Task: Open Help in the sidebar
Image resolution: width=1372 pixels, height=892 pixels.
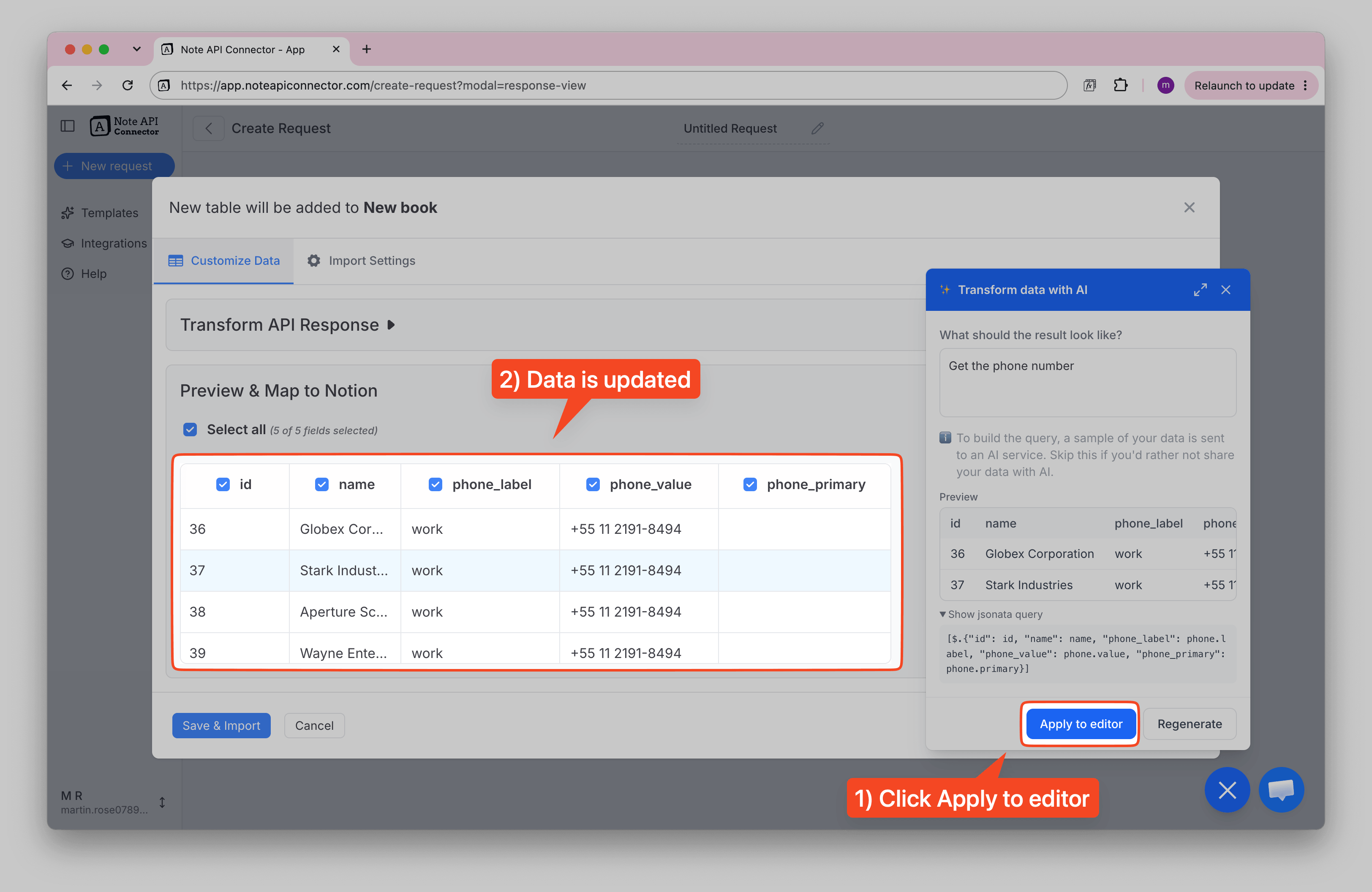Action: [x=84, y=274]
